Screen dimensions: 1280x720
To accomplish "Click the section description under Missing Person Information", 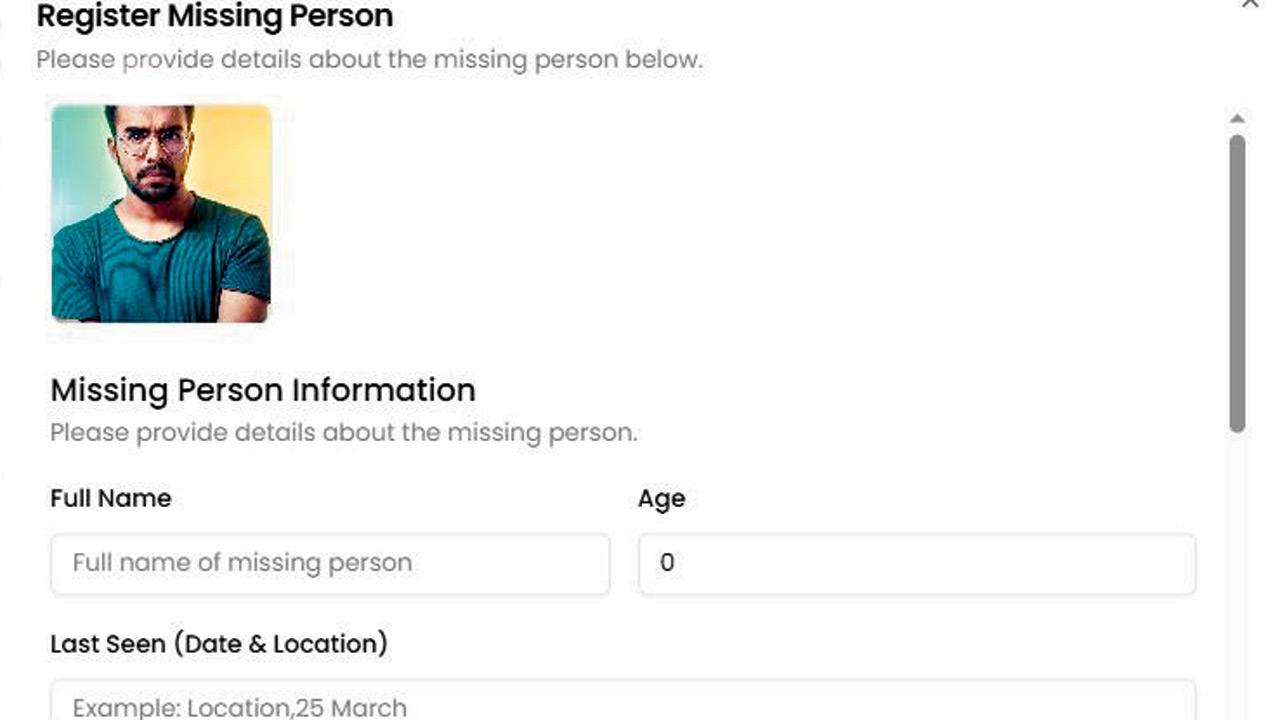I will (344, 433).
